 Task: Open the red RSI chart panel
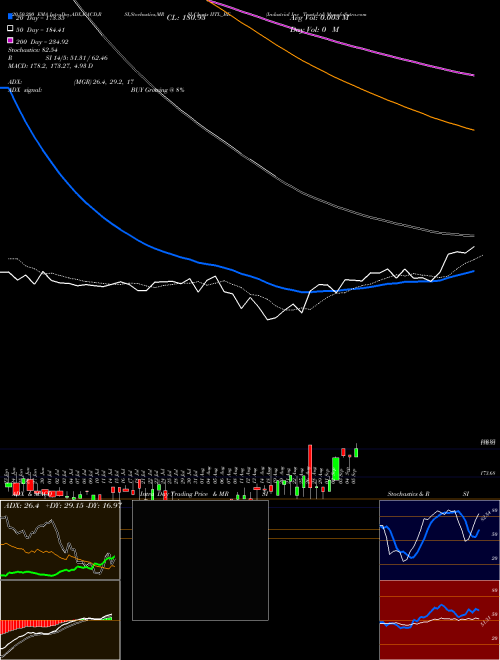[439, 620]
